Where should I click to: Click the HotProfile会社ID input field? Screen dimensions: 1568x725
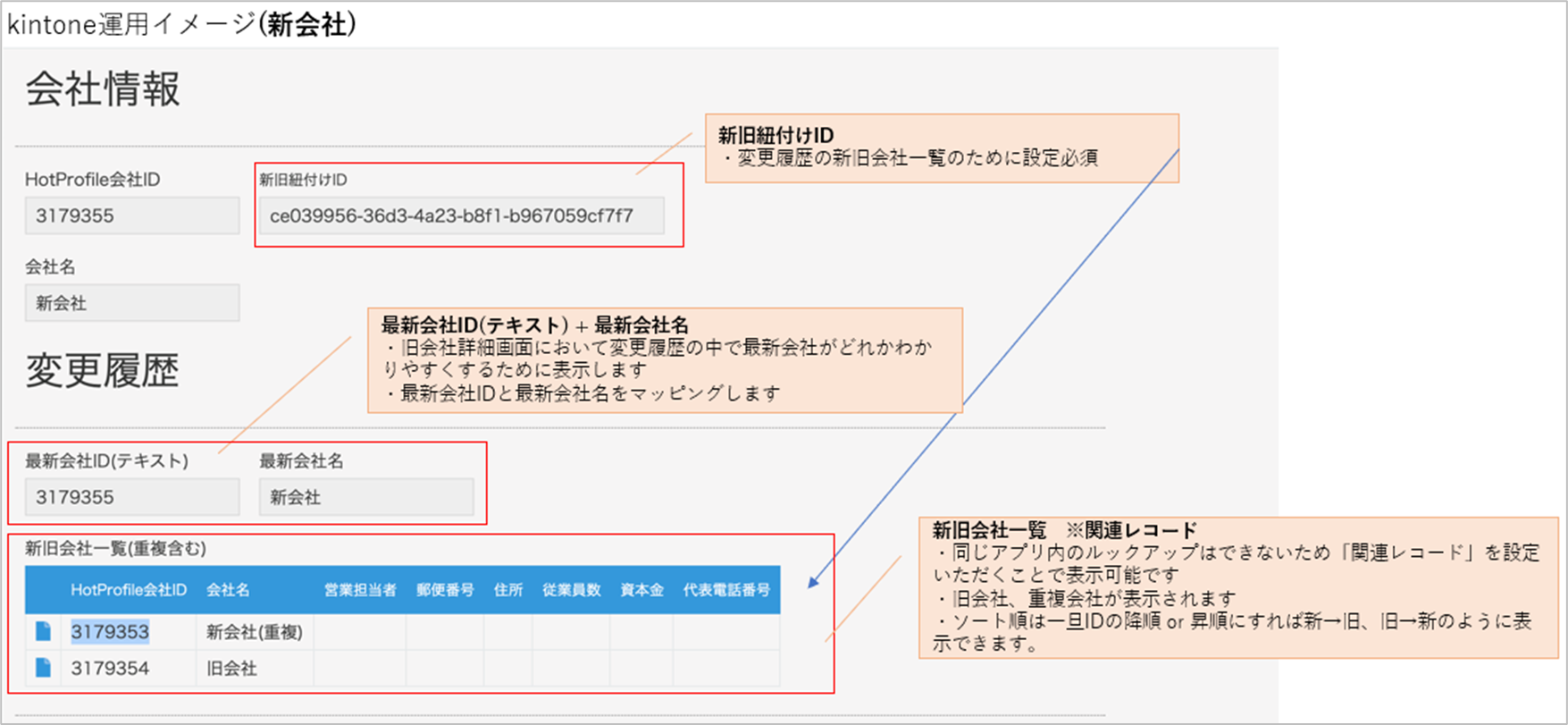coord(131,216)
